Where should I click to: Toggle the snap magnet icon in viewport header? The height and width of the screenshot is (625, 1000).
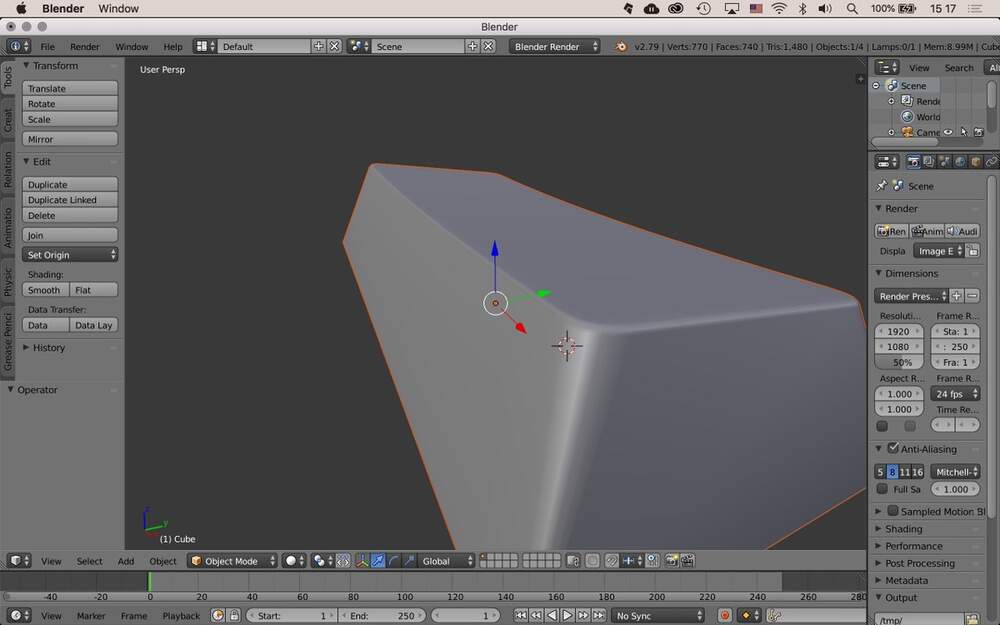611,561
